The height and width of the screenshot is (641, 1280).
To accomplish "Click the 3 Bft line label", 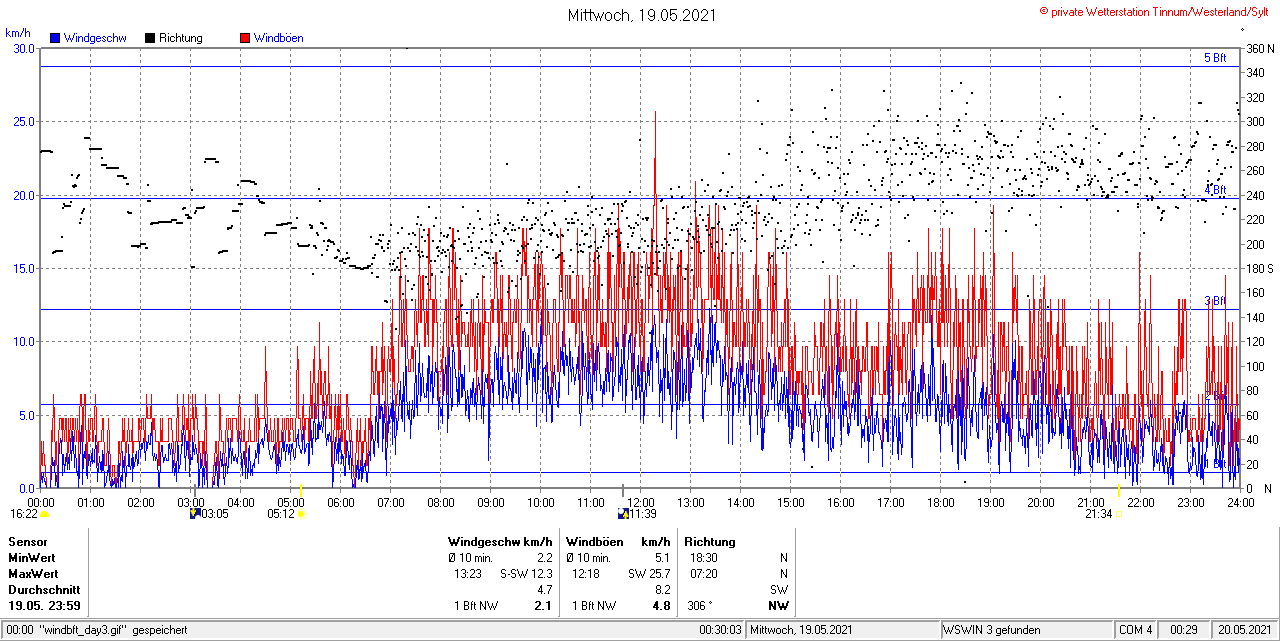I will [1215, 300].
